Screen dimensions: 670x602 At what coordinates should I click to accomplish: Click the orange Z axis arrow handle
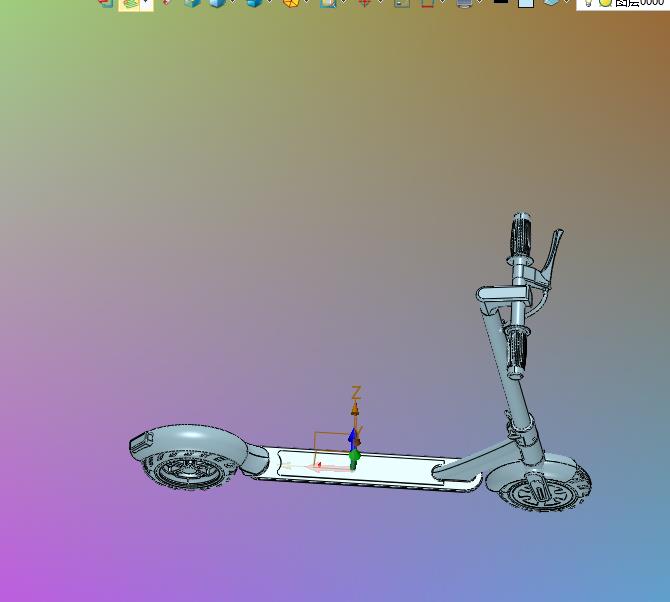[355, 410]
